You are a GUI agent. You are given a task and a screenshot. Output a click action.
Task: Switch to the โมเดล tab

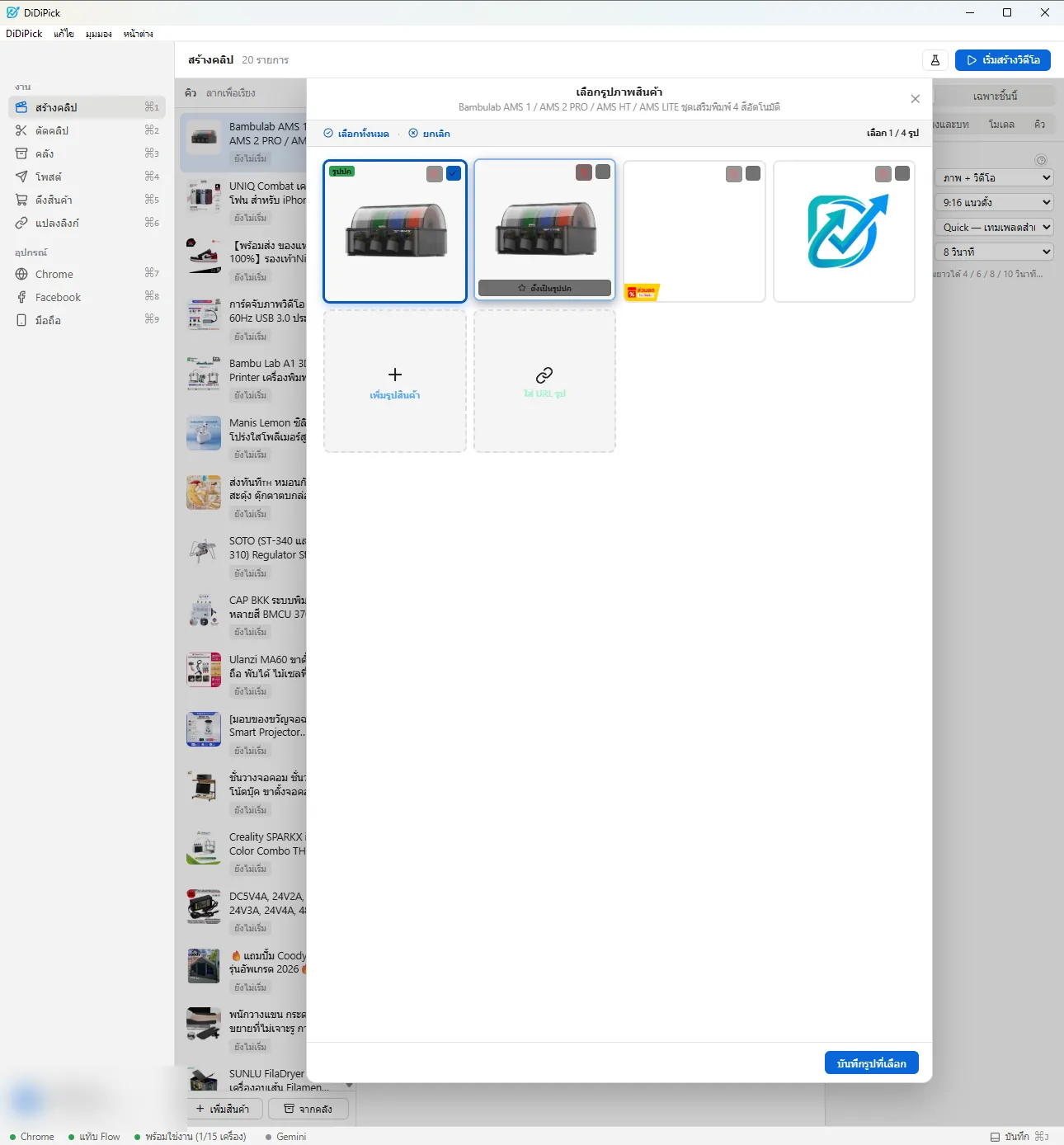point(1001,125)
